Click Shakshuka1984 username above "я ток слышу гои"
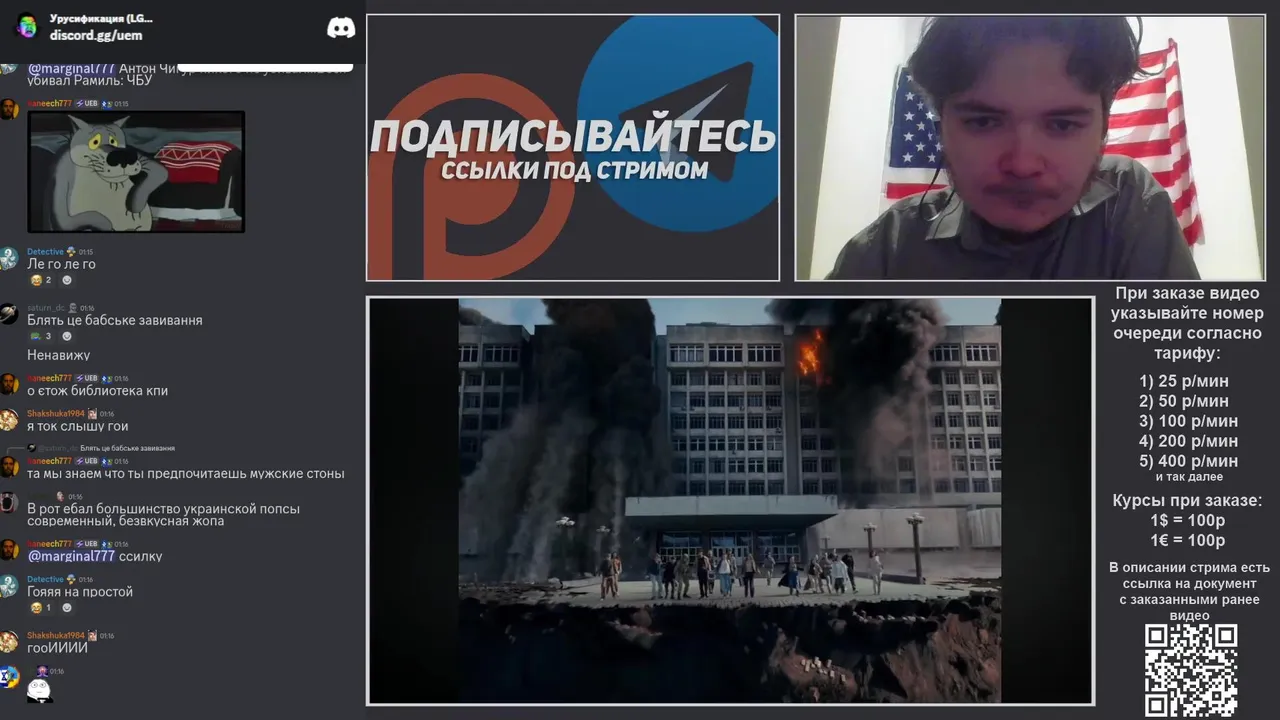 [56, 413]
